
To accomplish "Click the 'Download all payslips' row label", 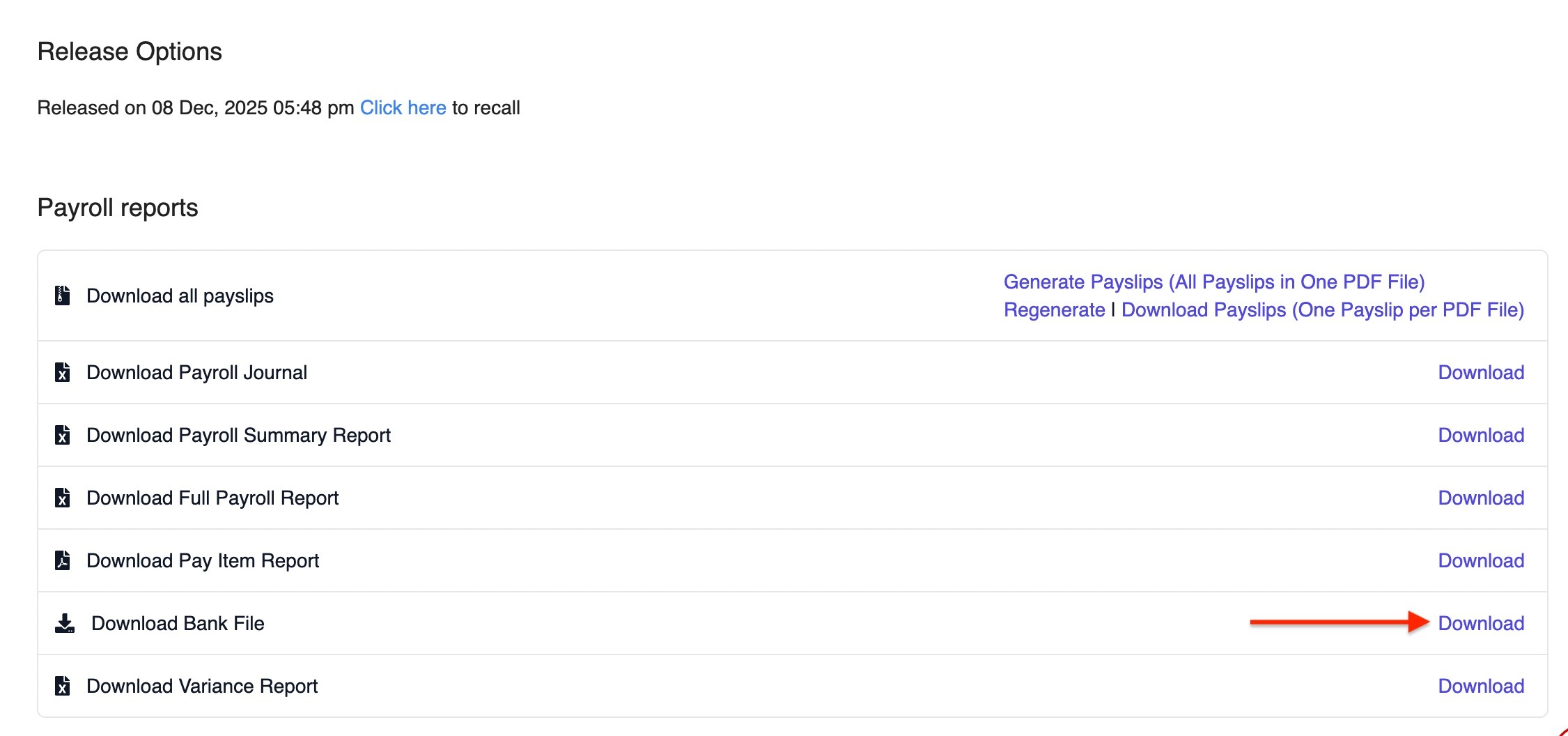I will click(x=180, y=296).
